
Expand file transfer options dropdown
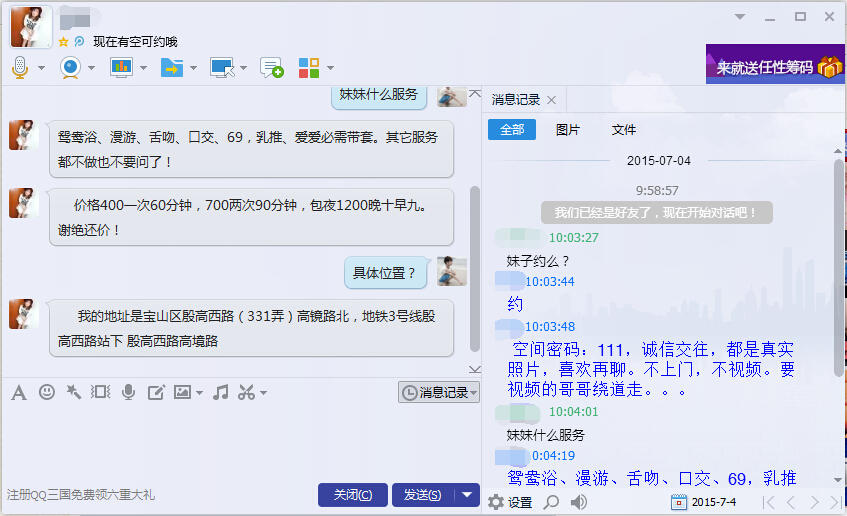tap(193, 68)
